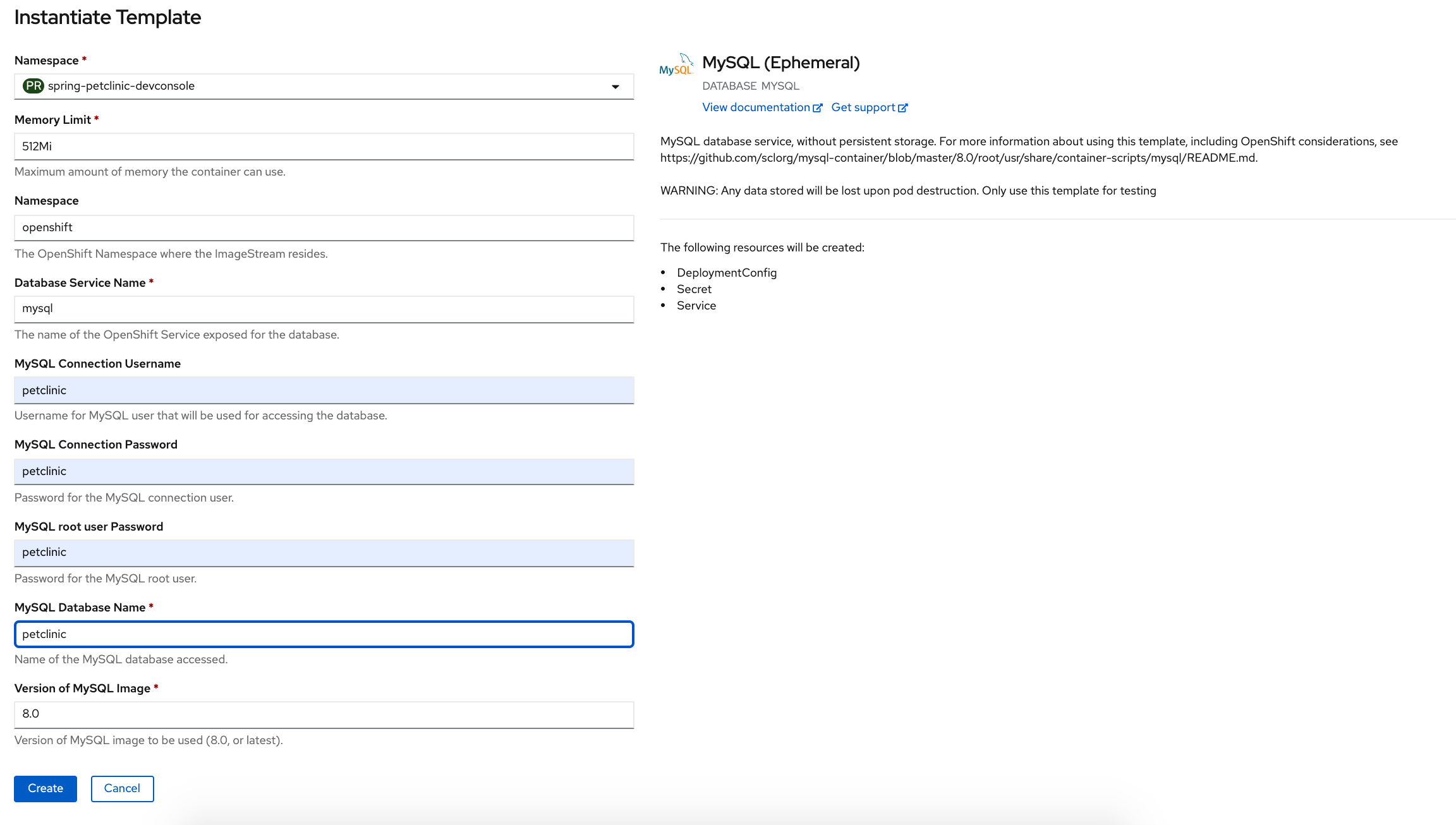The width and height of the screenshot is (1456, 825).
Task: Click the Create button
Action: (x=45, y=788)
